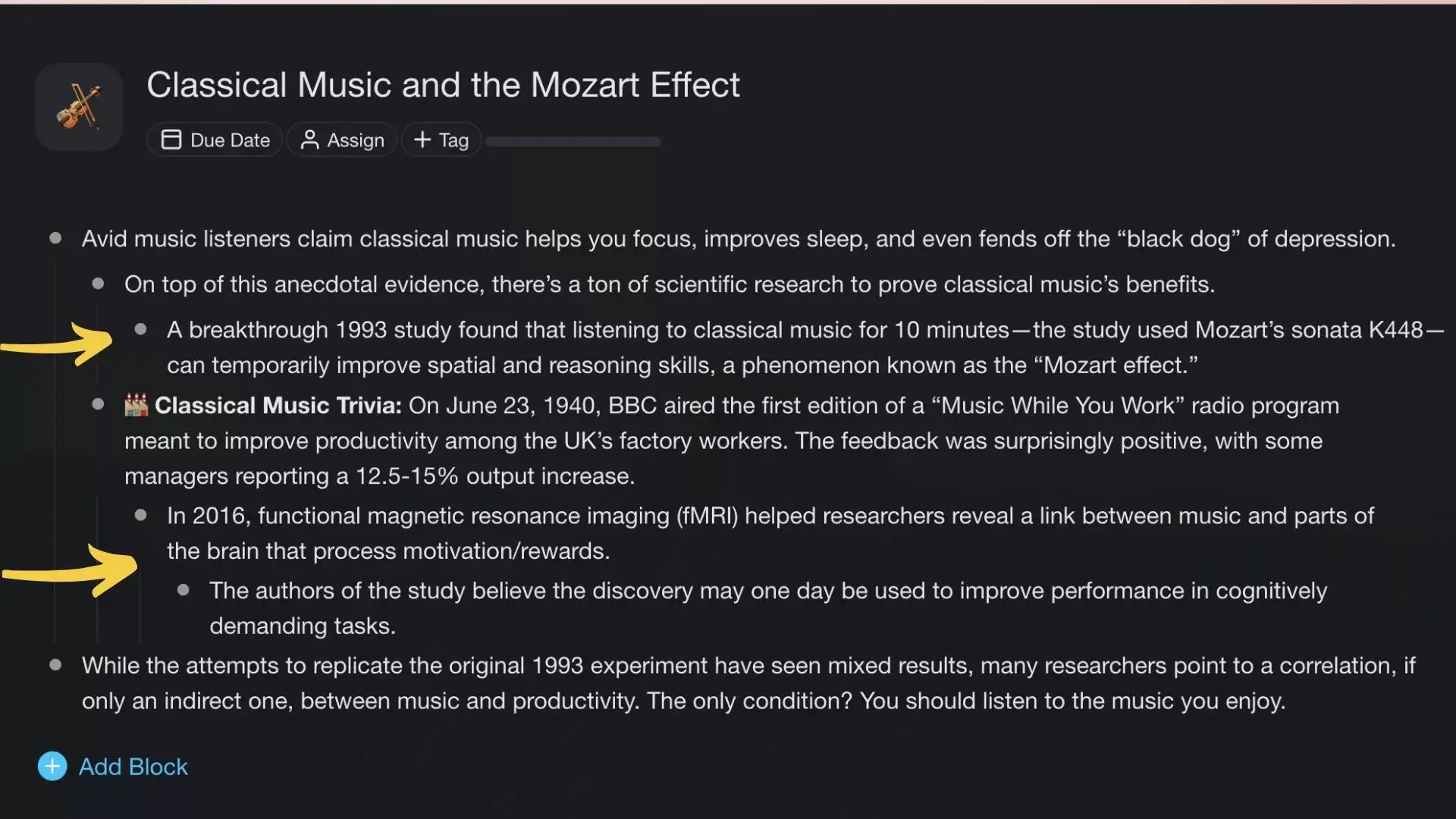
Task: Click the bold "Classical Music Trivia:" text
Action: [278, 406]
